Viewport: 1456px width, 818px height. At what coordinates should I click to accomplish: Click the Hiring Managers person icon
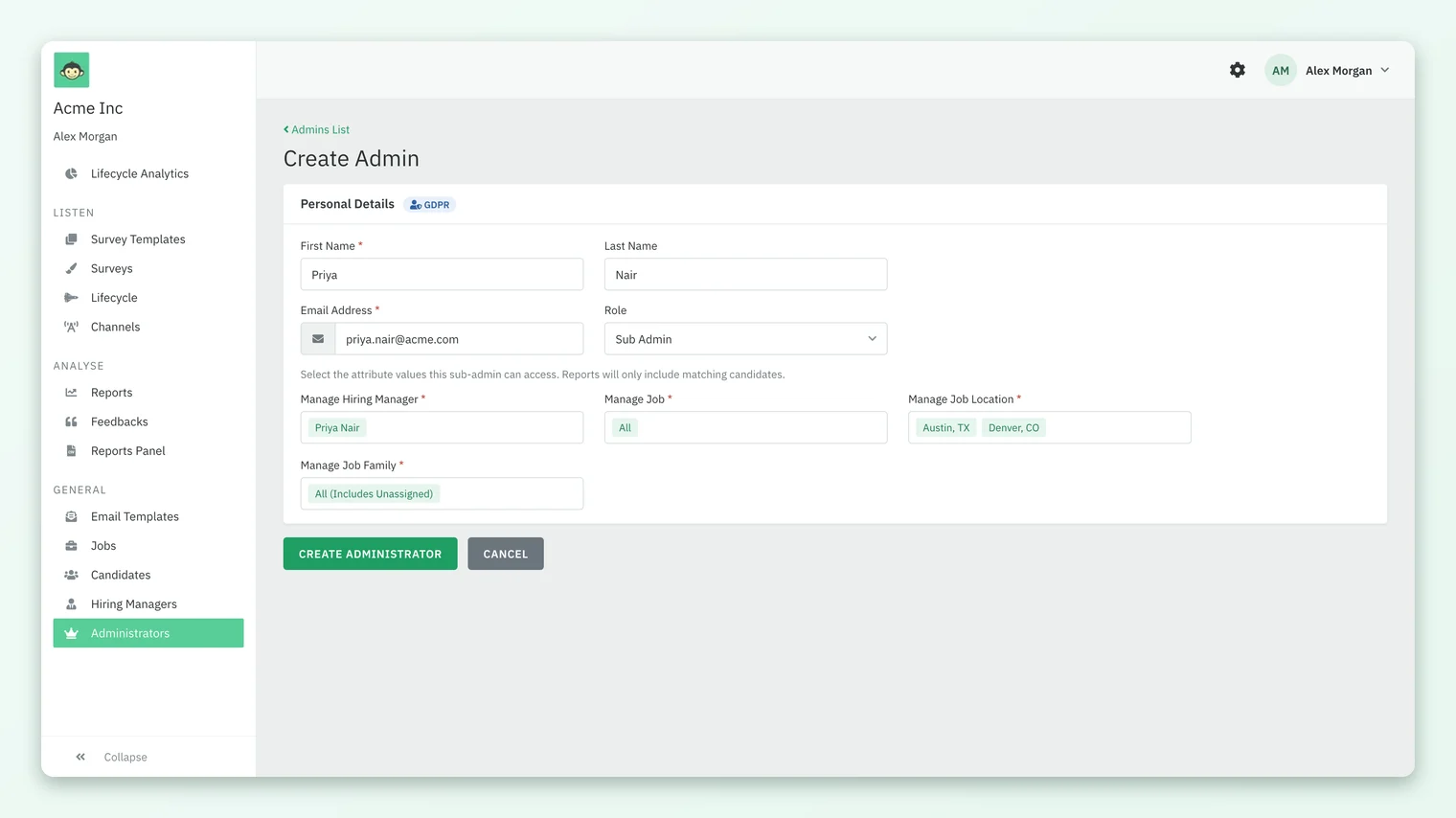pos(71,604)
